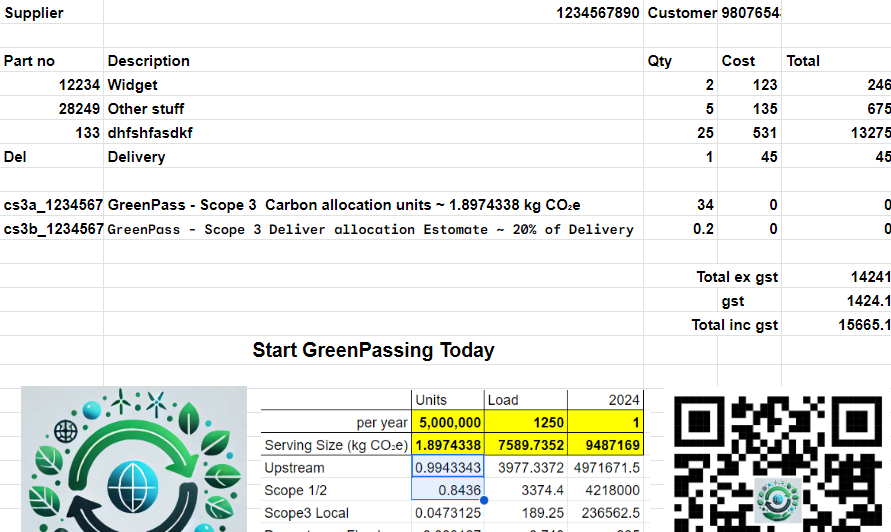This screenshot has height=532, width=891.
Task: Click the fill handle under the Scope 1/2 cell
Action: click(x=484, y=501)
